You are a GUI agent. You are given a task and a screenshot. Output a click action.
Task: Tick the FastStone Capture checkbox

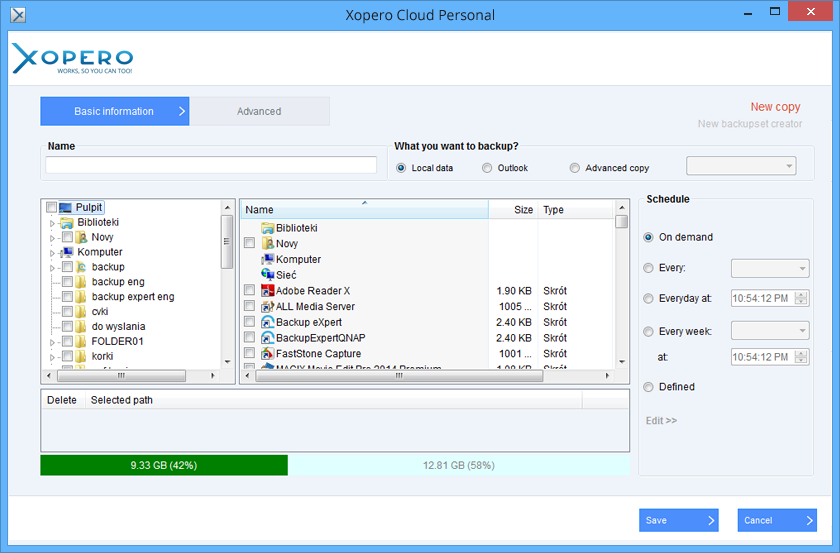(249, 353)
